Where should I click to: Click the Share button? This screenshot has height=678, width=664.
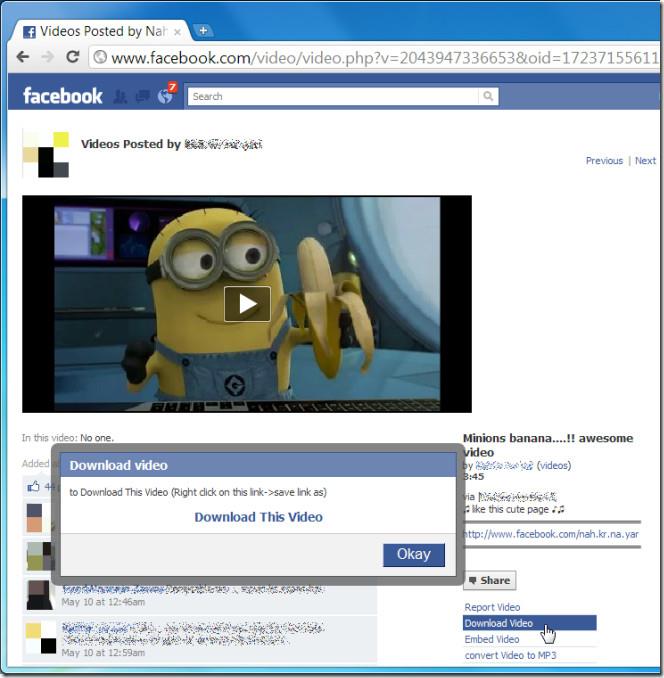click(x=489, y=580)
